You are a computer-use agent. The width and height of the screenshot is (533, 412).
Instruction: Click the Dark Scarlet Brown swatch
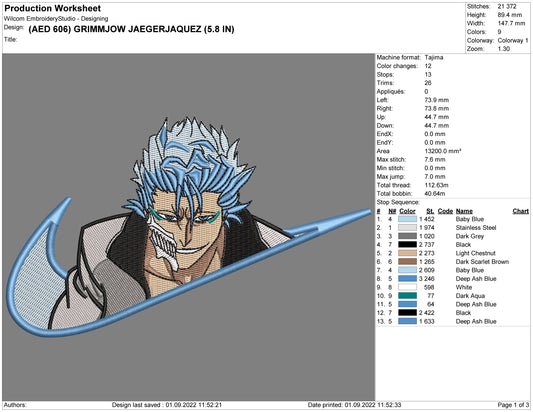tap(407, 262)
